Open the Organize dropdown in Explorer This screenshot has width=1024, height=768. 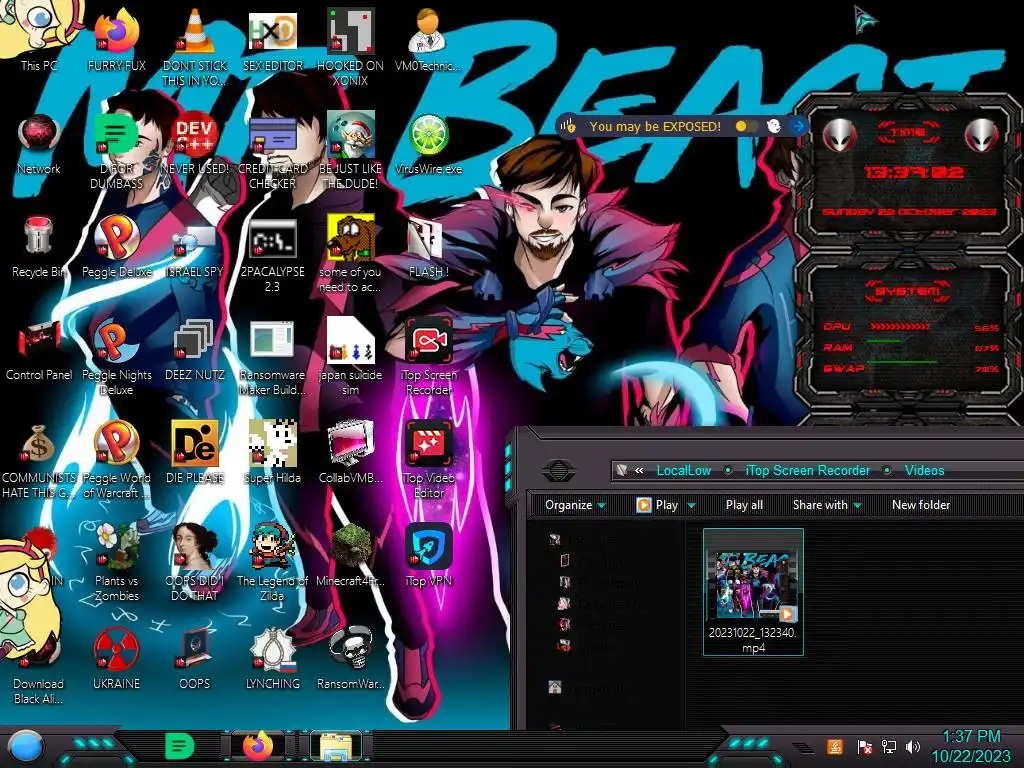click(x=575, y=505)
